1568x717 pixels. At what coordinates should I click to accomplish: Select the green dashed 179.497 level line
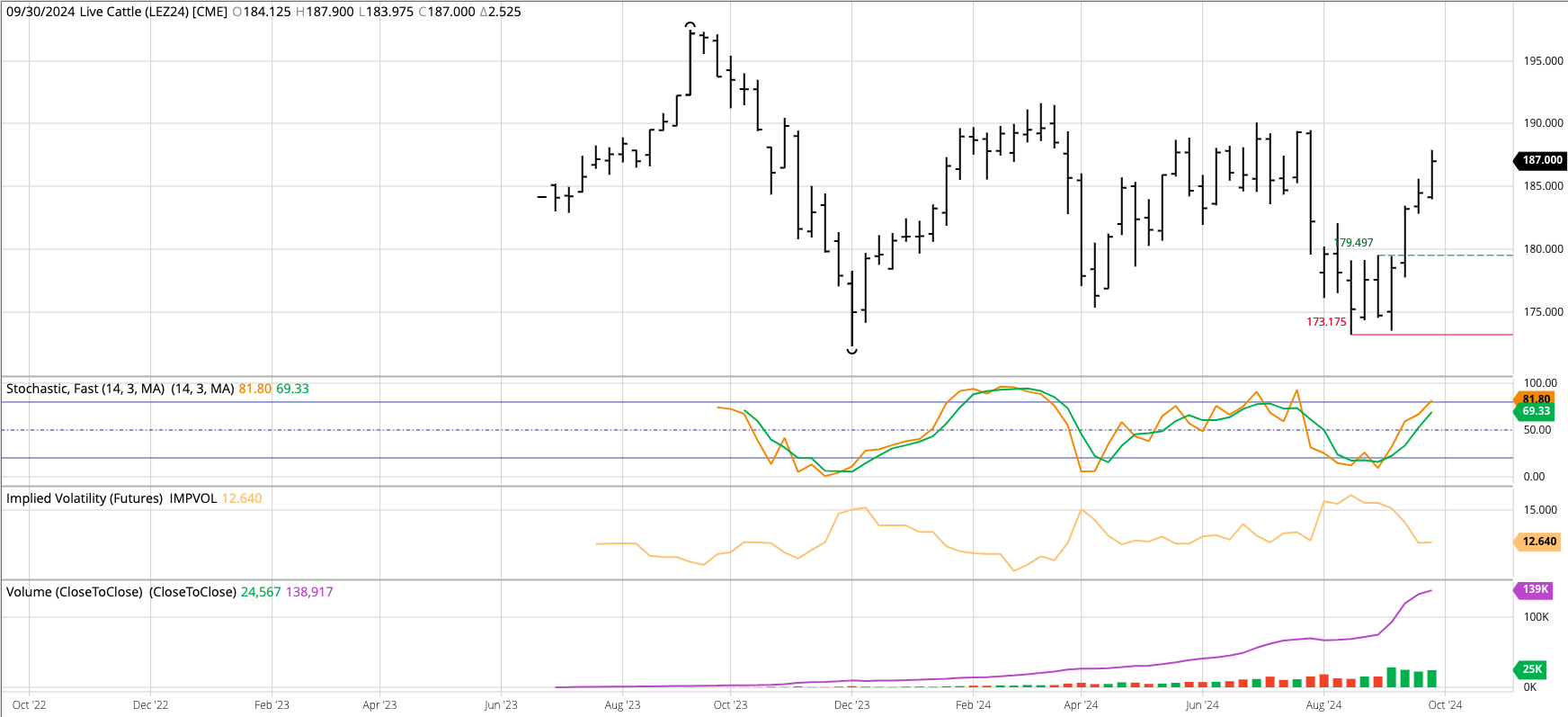pyautogui.click(x=1446, y=255)
